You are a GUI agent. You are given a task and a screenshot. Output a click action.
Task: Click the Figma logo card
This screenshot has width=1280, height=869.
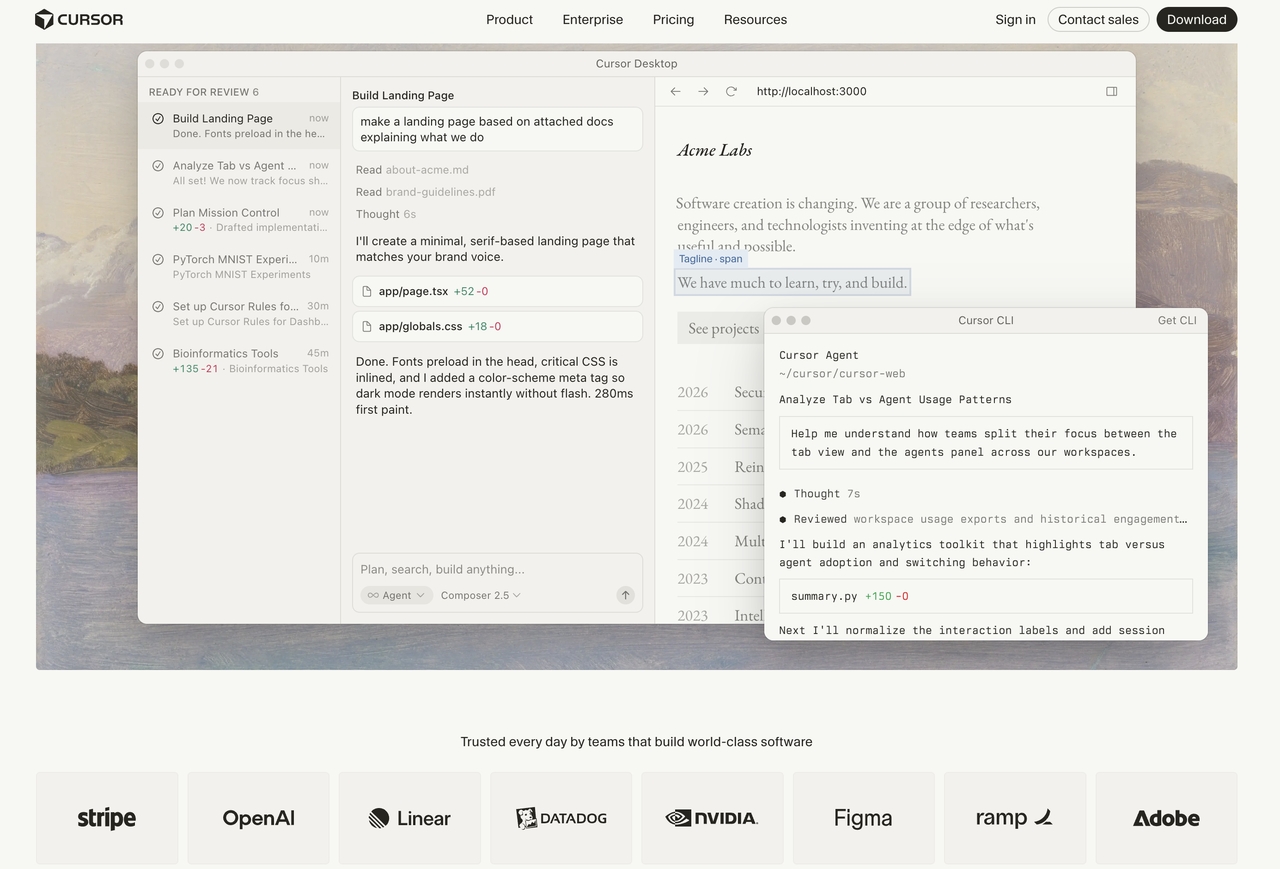pos(863,818)
